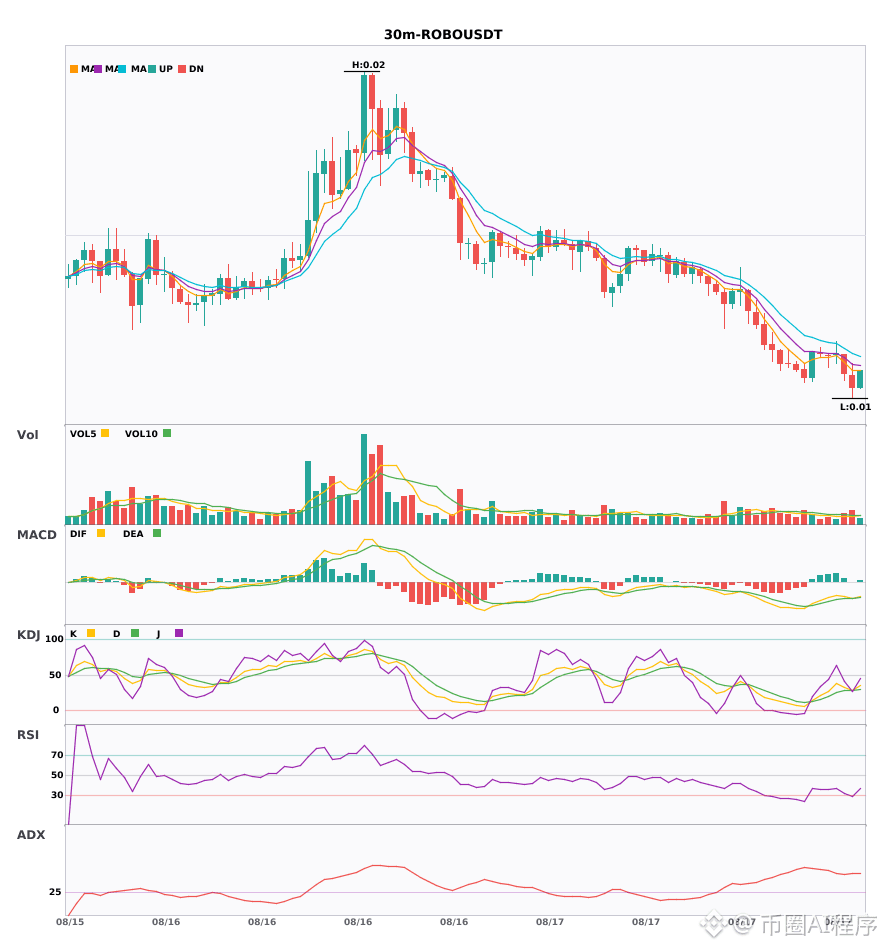Click the KDJ axis value 100
885x950 pixels.
coord(55,639)
